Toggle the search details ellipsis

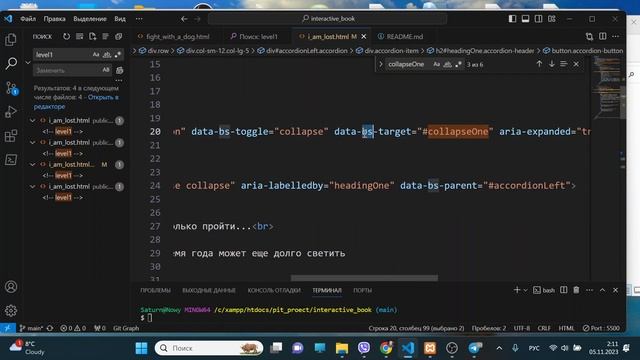(119, 80)
